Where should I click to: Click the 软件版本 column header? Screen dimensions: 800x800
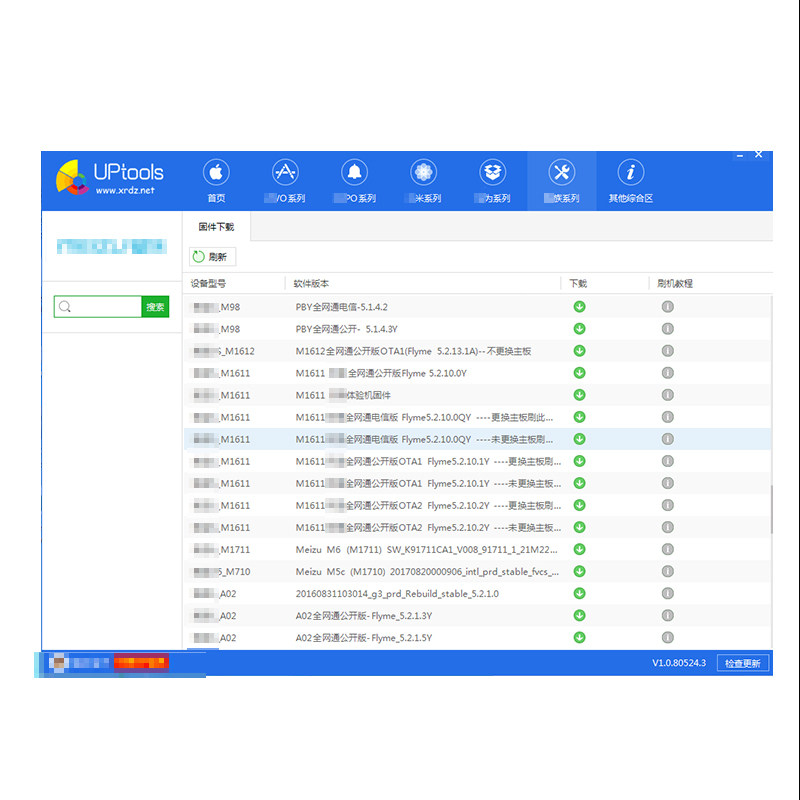click(x=311, y=283)
